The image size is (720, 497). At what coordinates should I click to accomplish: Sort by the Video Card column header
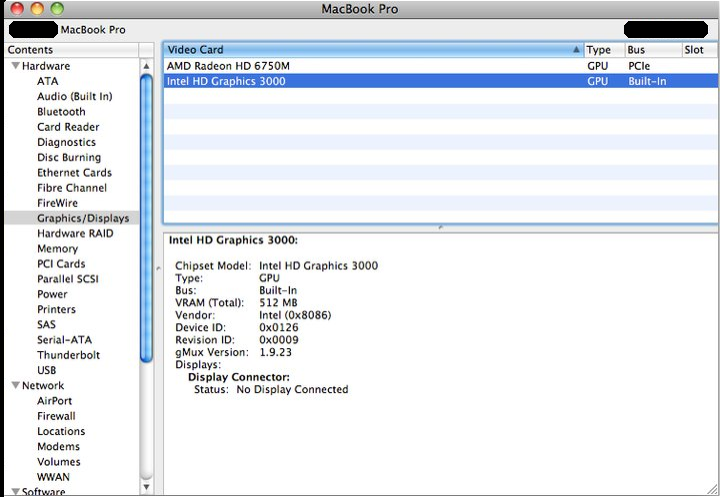pyautogui.click(x=373, y=50)
